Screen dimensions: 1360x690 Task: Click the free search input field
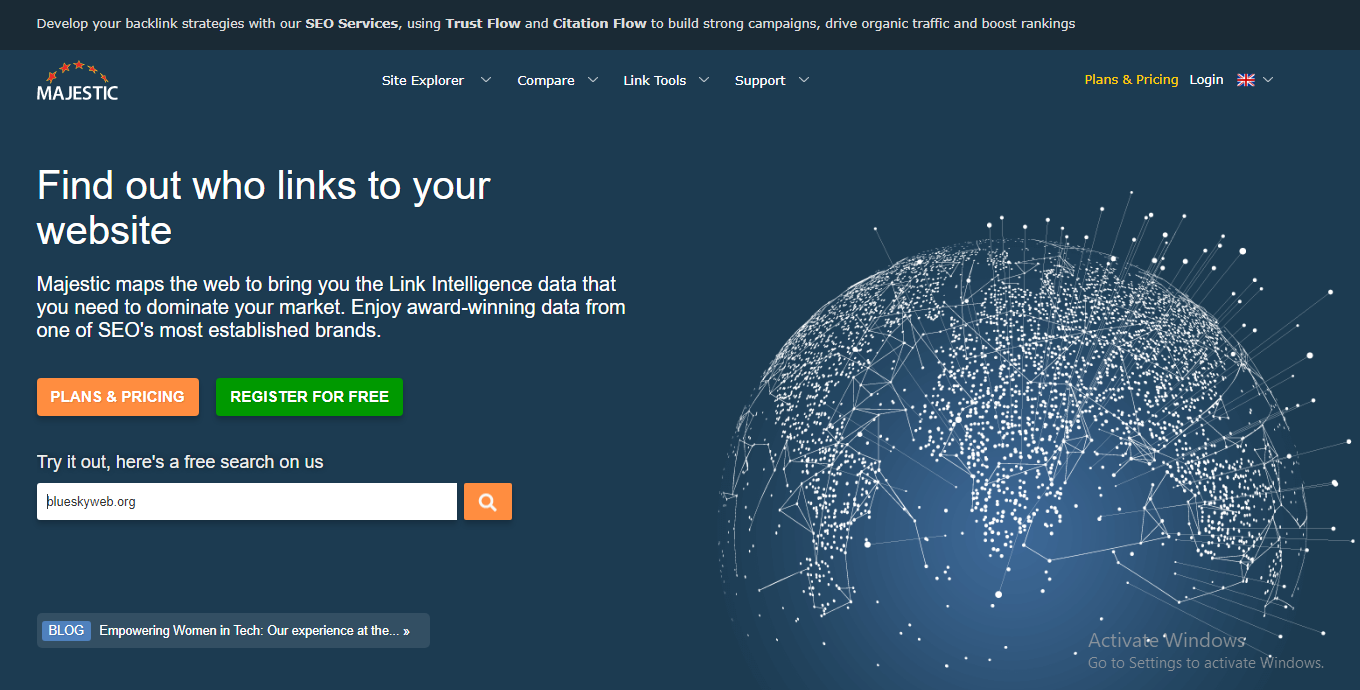click(x=247, y=502)
